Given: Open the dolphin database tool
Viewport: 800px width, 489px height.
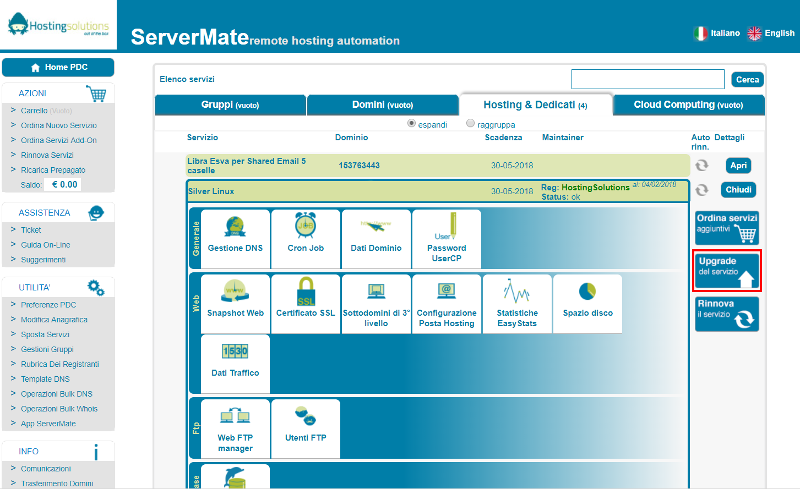Looking at the screenshot, I should [235, 477].
